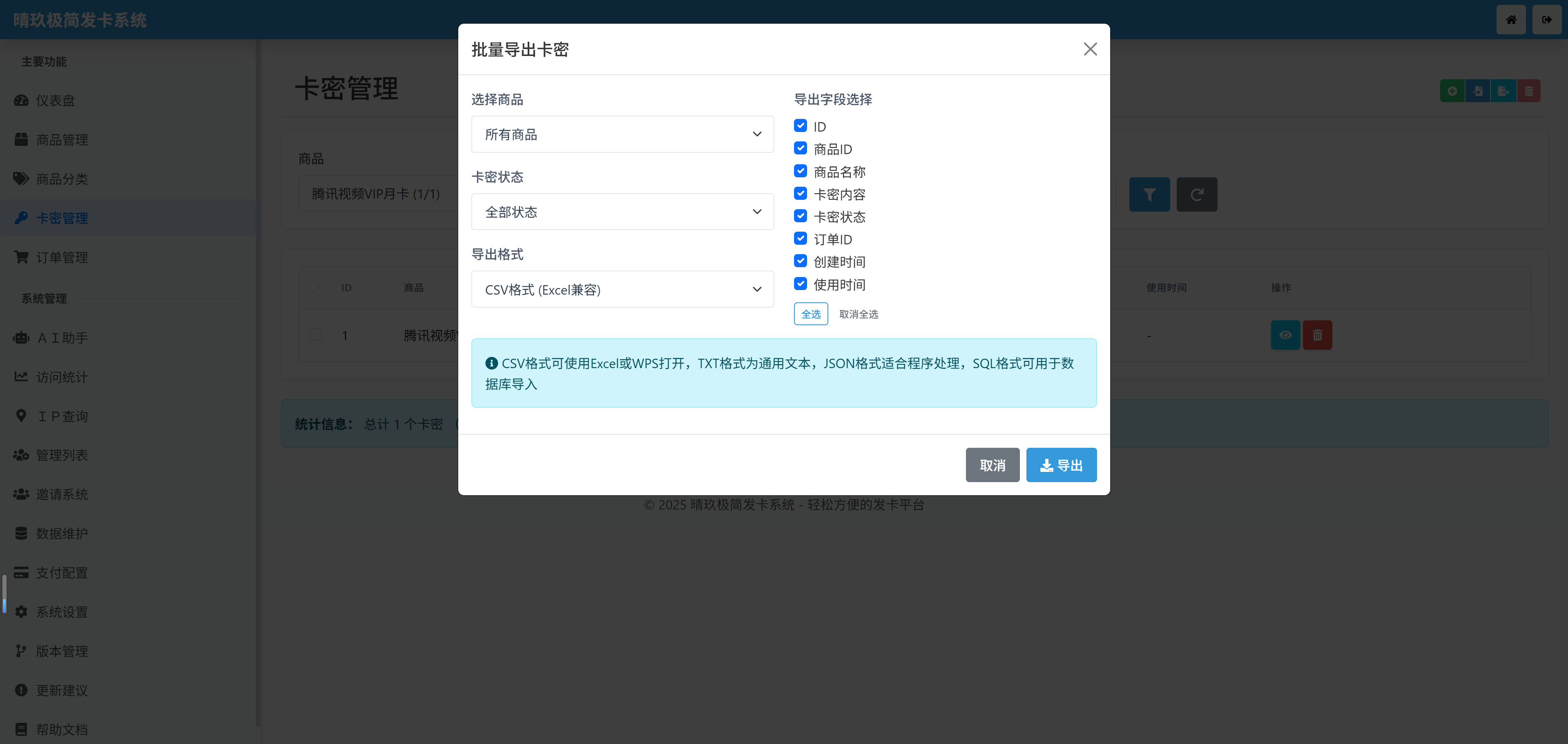1568x744 pixels.
Task: Delete card key row 1 trash icon
Action: pyautogui.click(x=1317, y=335)
